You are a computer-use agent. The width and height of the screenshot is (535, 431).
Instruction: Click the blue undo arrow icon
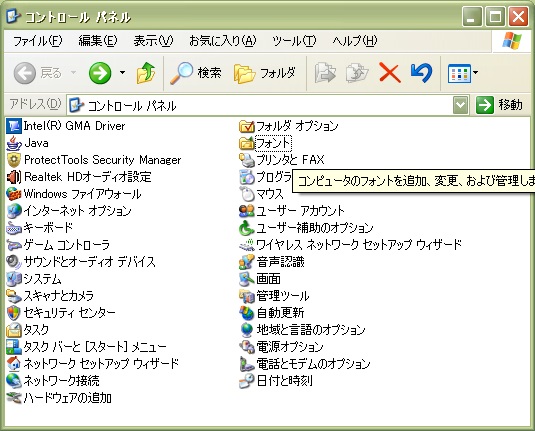point(422,73)
